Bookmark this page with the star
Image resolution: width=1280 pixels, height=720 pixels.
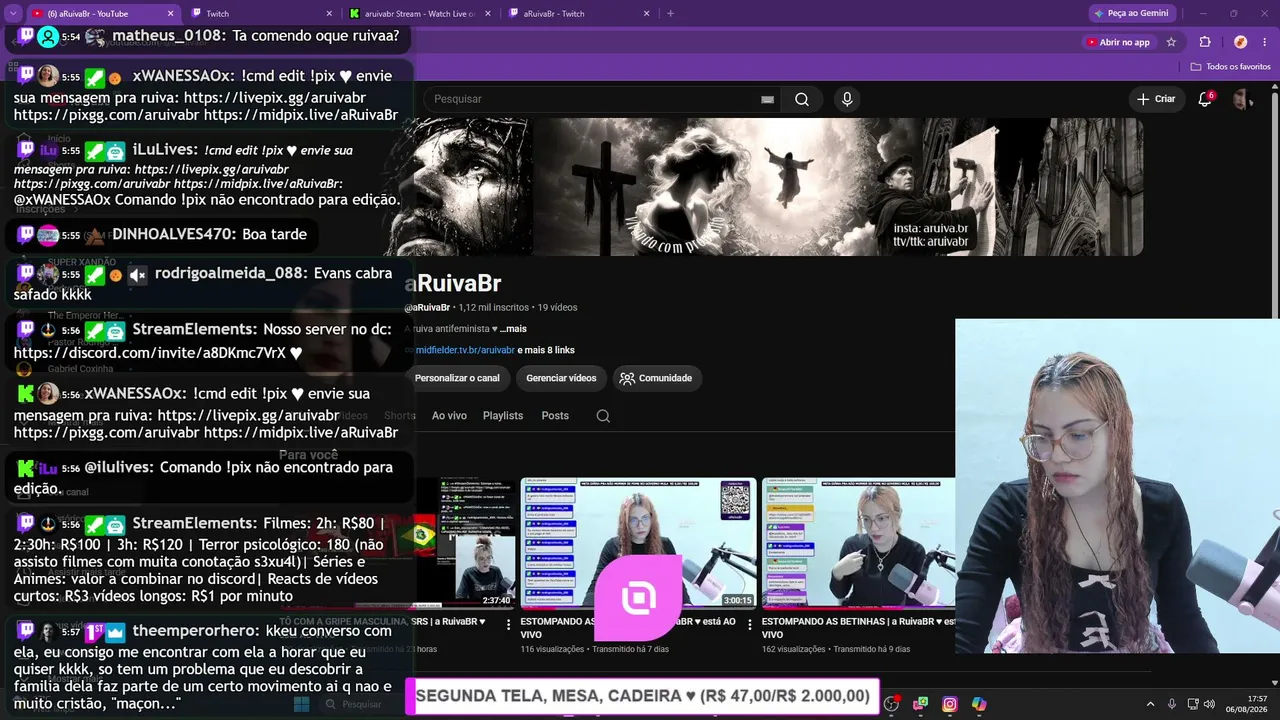[x=1171, y=42]
